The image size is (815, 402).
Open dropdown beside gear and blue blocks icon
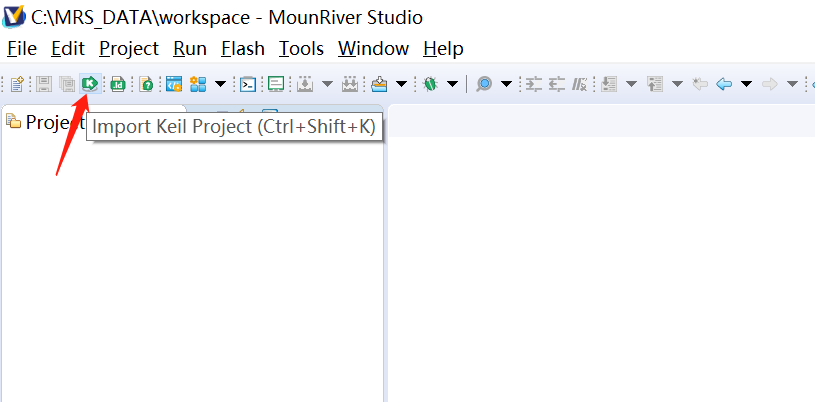point(220,84)
